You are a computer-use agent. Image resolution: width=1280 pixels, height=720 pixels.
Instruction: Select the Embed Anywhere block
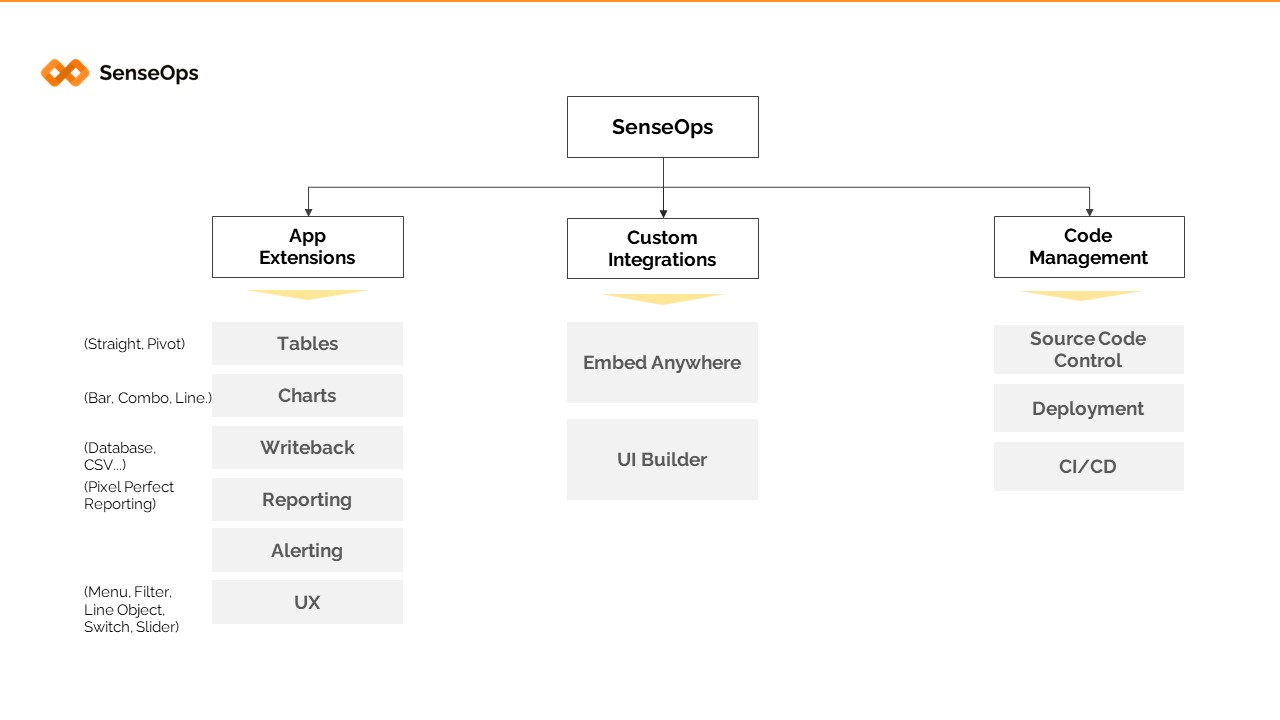pos(662,362)
